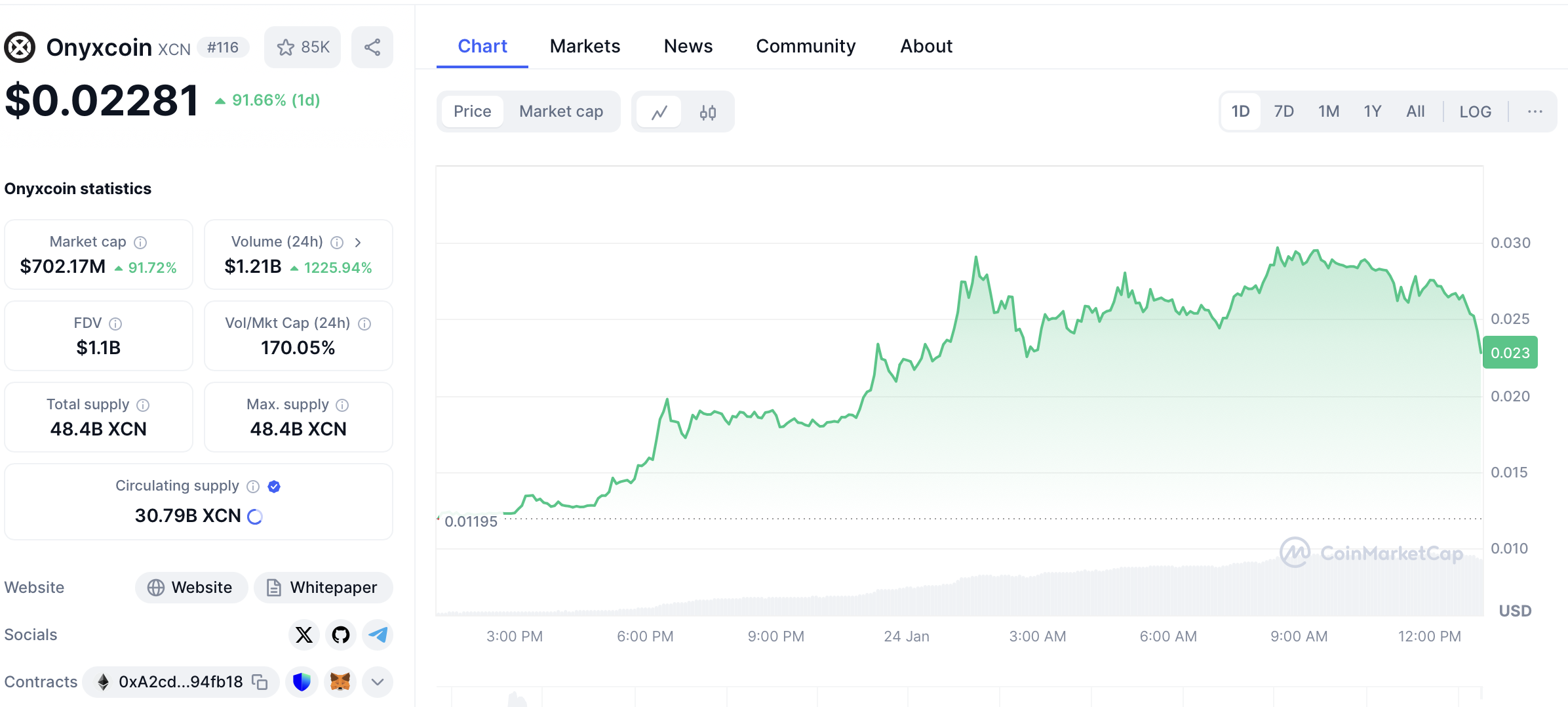Select the 7D time range
The height and width of the screenshot is (707, 1568).
coord(1284,111)
